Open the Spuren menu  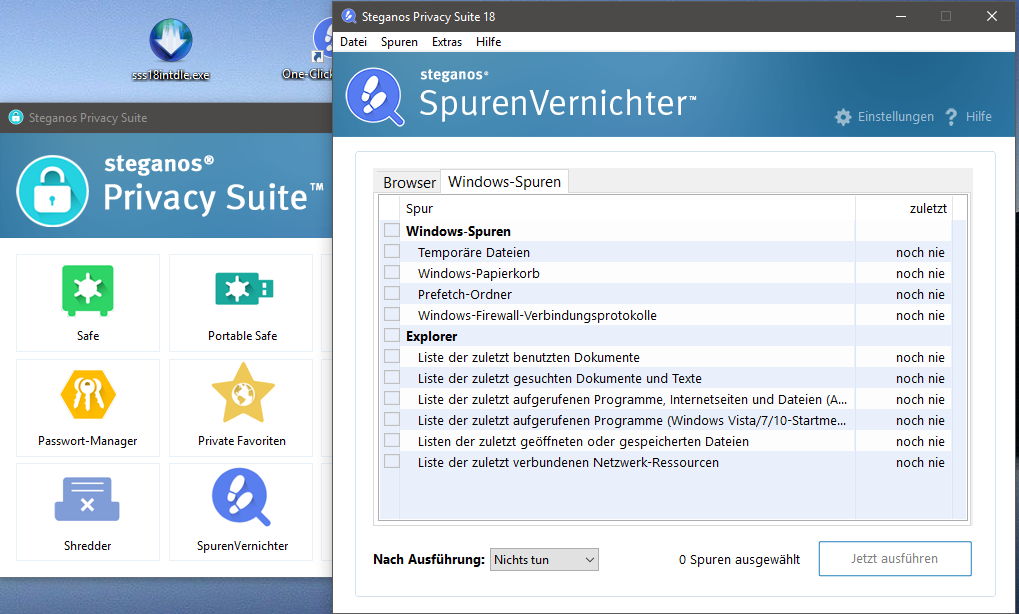(x=399, y=42)
